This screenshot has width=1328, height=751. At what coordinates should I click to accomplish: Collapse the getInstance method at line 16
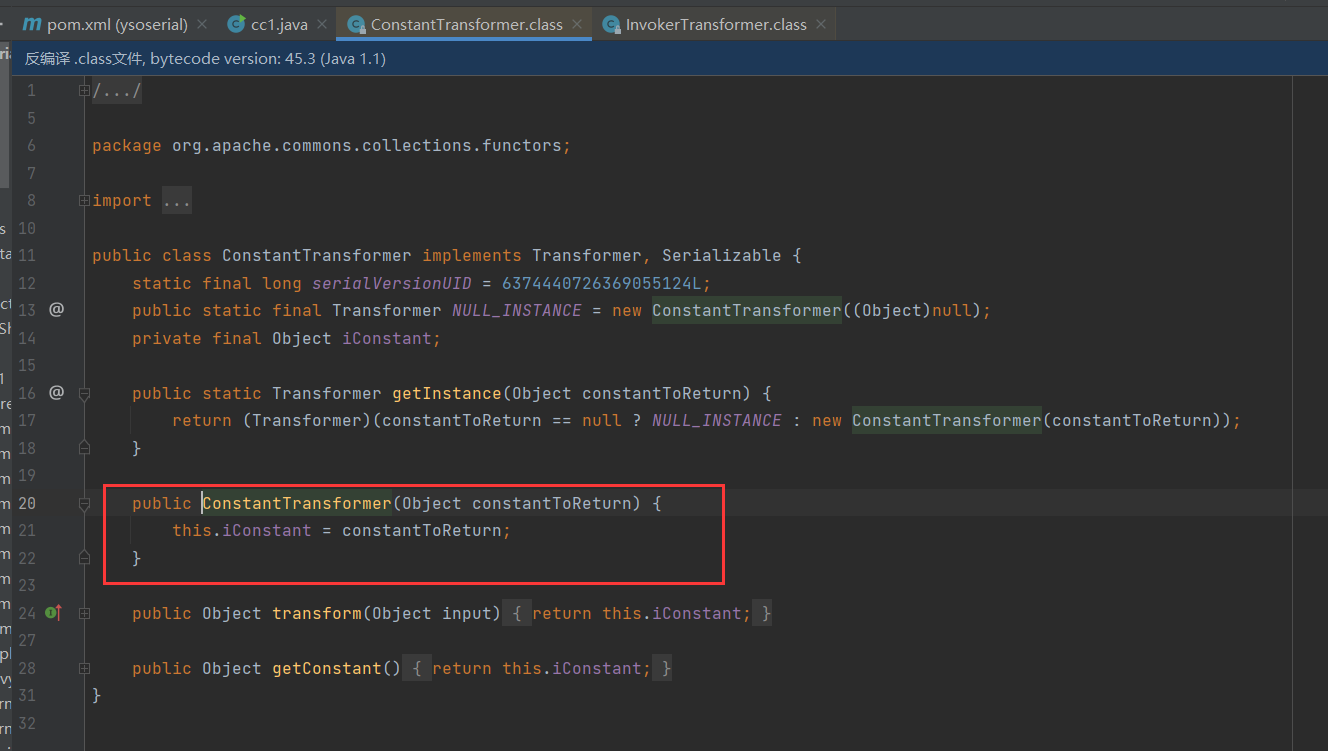84,393
